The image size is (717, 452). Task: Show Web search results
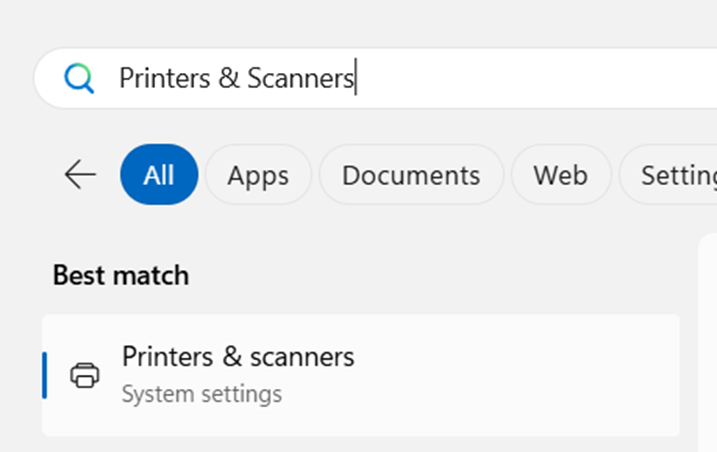tap(560, 175)
